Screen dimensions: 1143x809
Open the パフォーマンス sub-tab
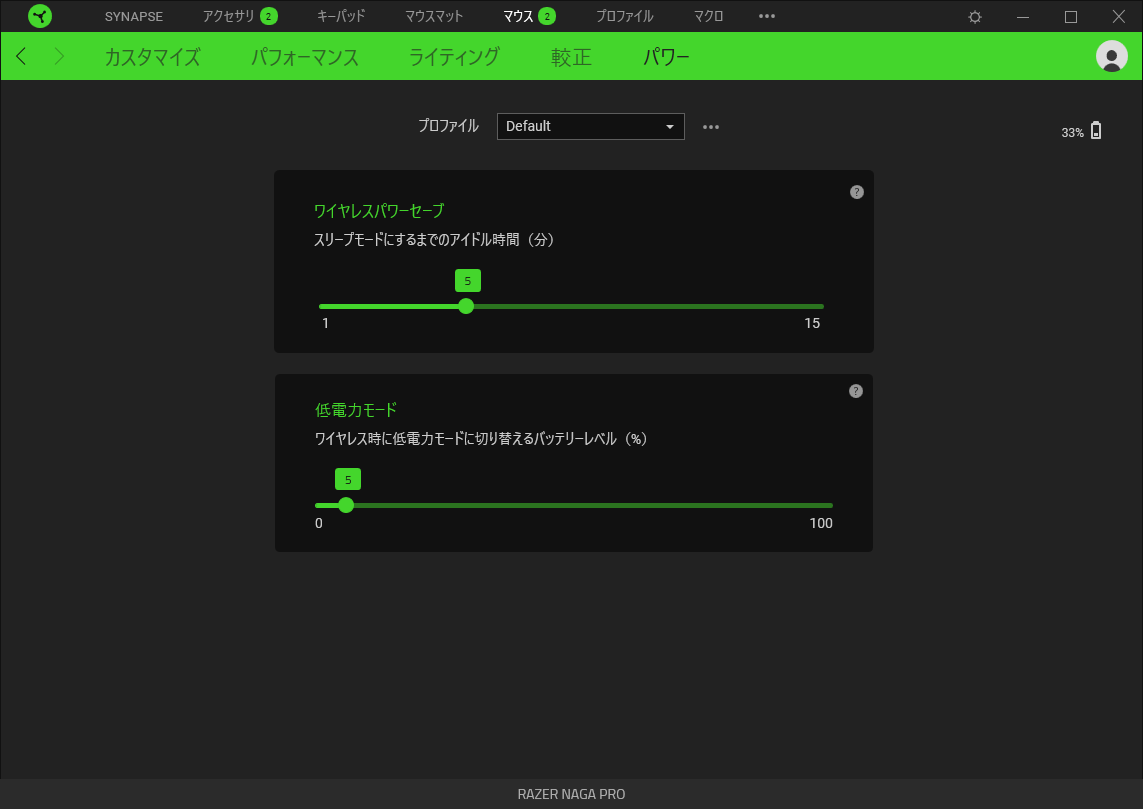pyautogui.click(x=305, y=57)
